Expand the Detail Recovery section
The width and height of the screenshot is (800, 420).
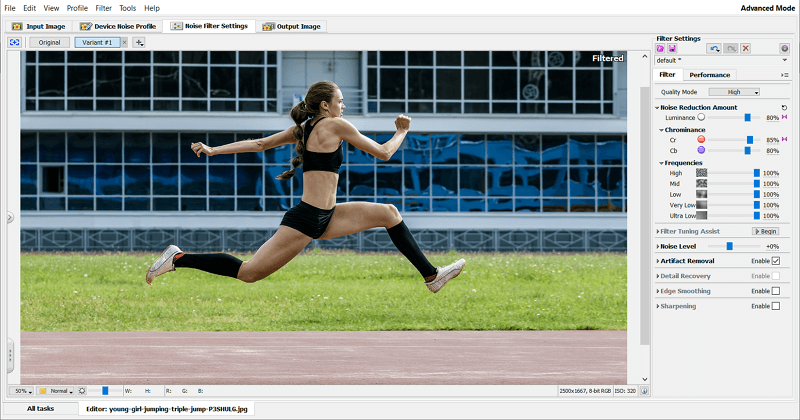click(658, 276)
